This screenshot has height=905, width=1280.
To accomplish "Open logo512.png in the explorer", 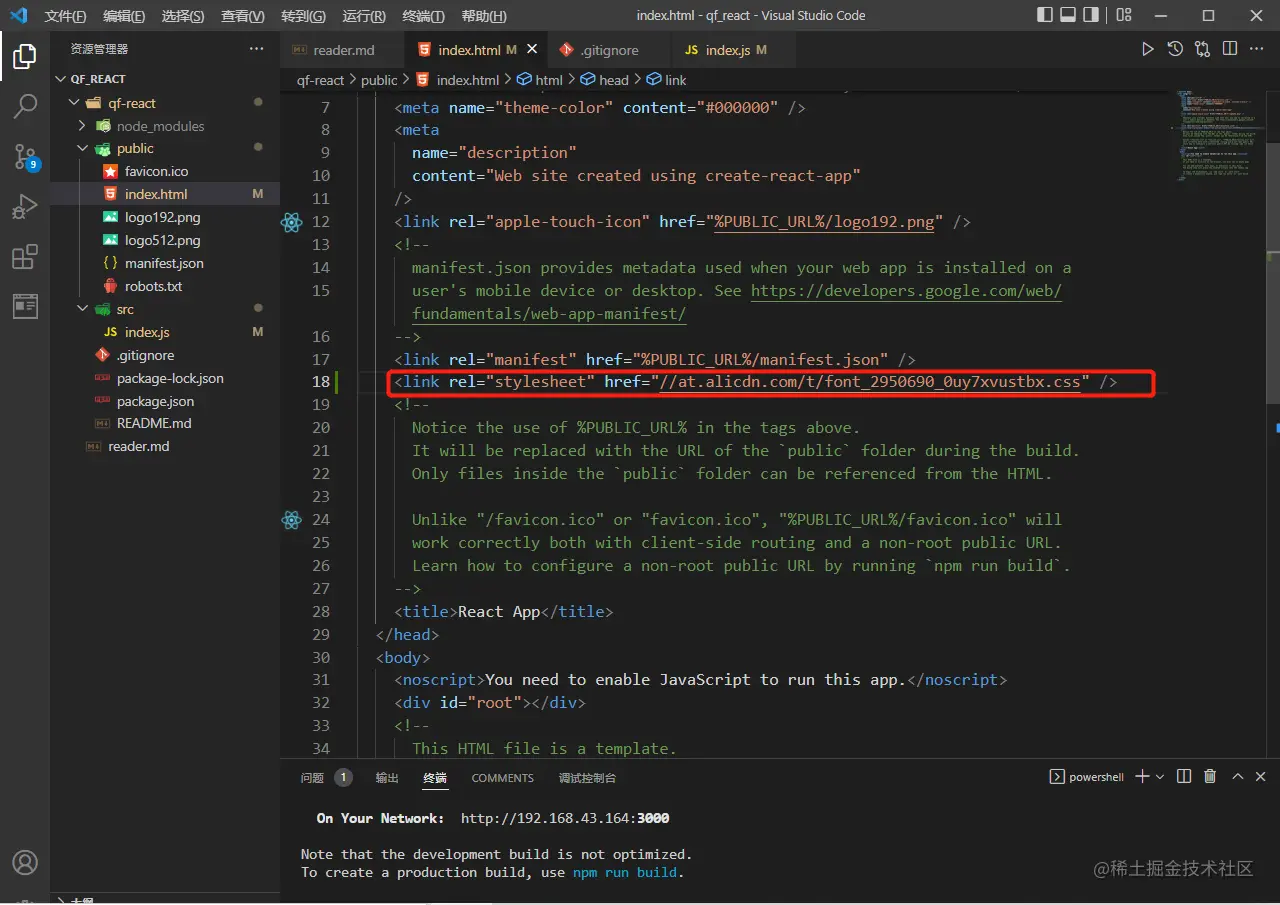I will click(x=162, y=240).
